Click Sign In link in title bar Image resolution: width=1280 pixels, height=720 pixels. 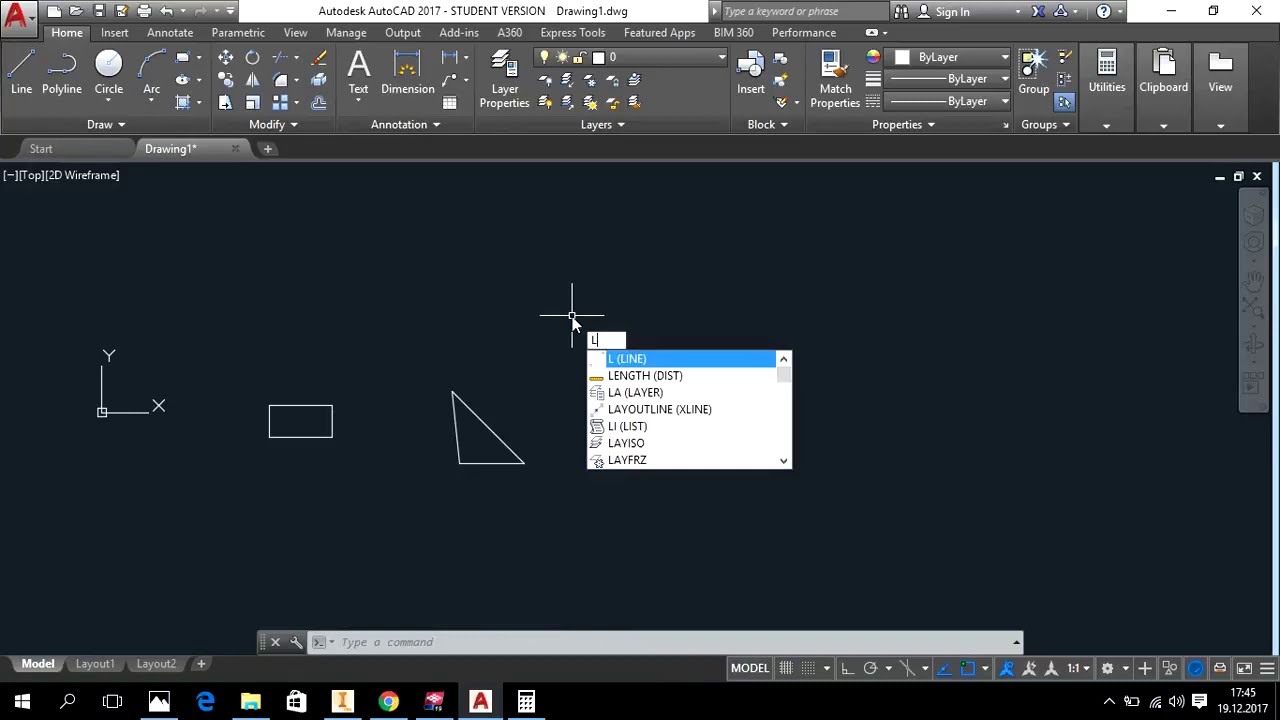pos(952,12)
